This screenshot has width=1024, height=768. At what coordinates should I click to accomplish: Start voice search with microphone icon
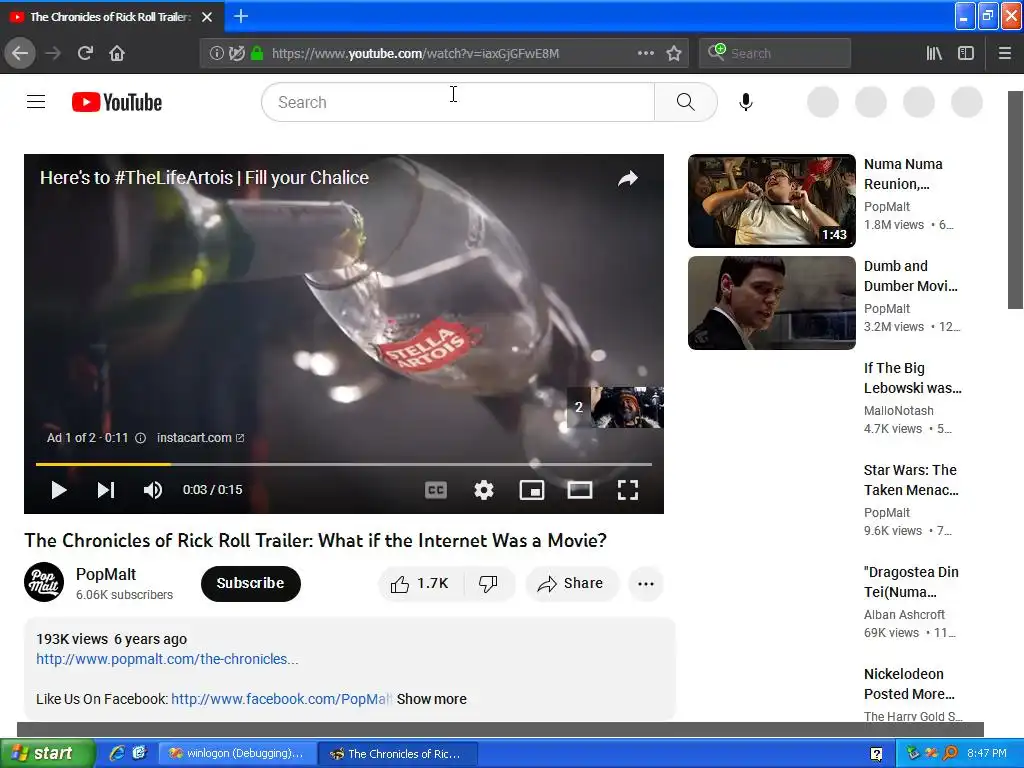[x=746, y=102]
